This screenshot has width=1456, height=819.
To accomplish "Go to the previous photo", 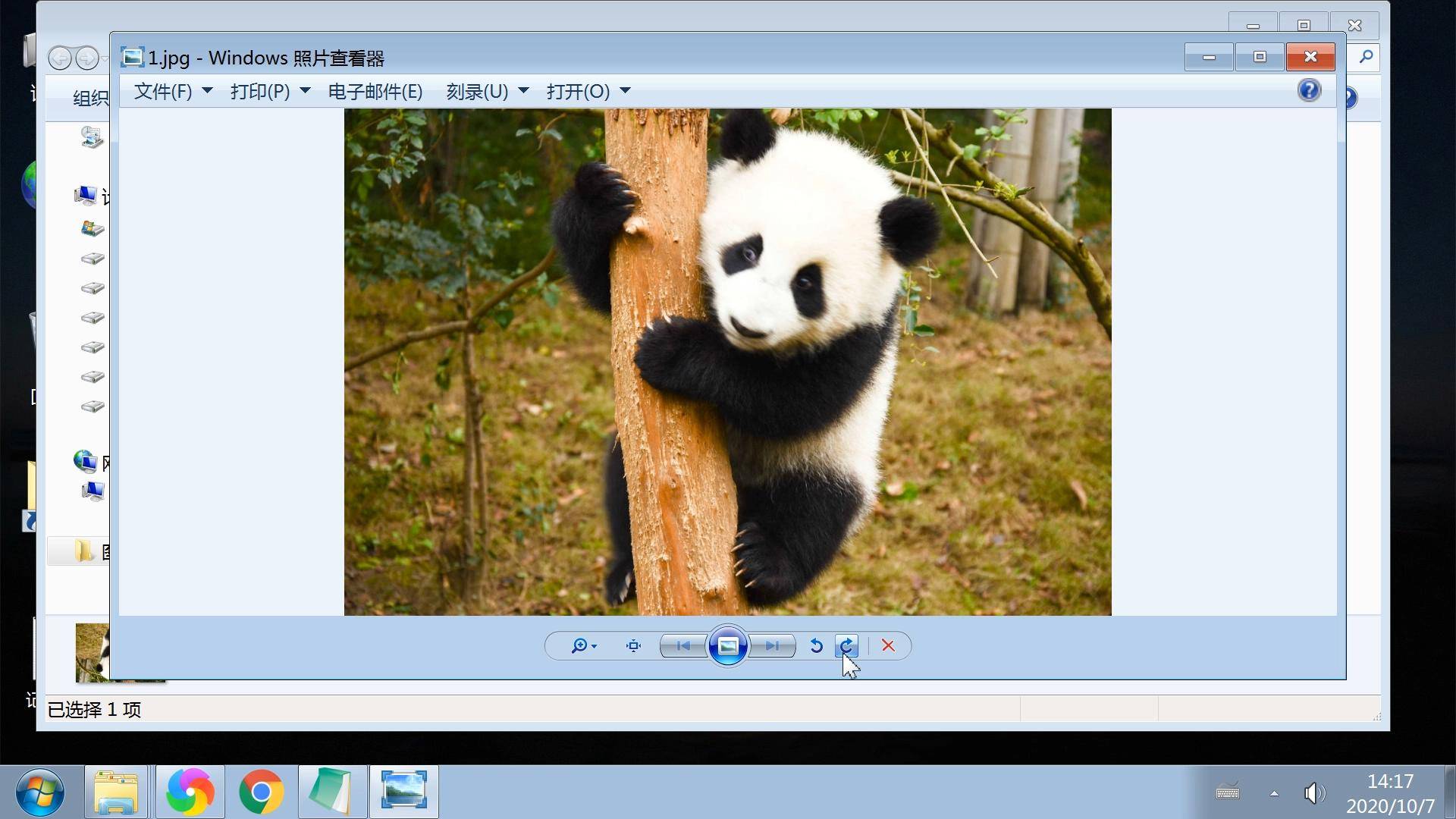I will tap(683, 646).
